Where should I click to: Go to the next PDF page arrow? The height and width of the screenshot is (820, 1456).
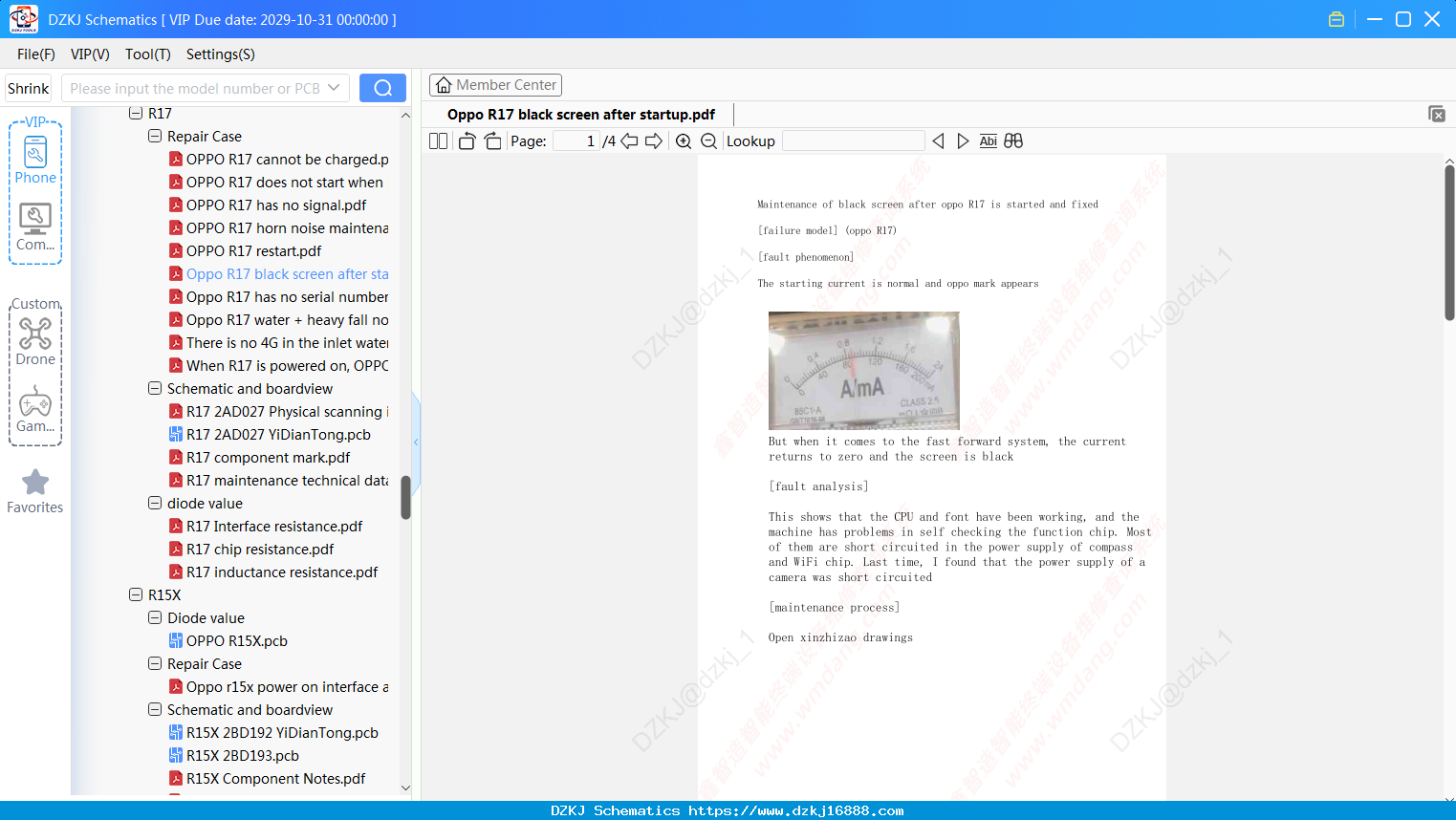pos(654,141)
